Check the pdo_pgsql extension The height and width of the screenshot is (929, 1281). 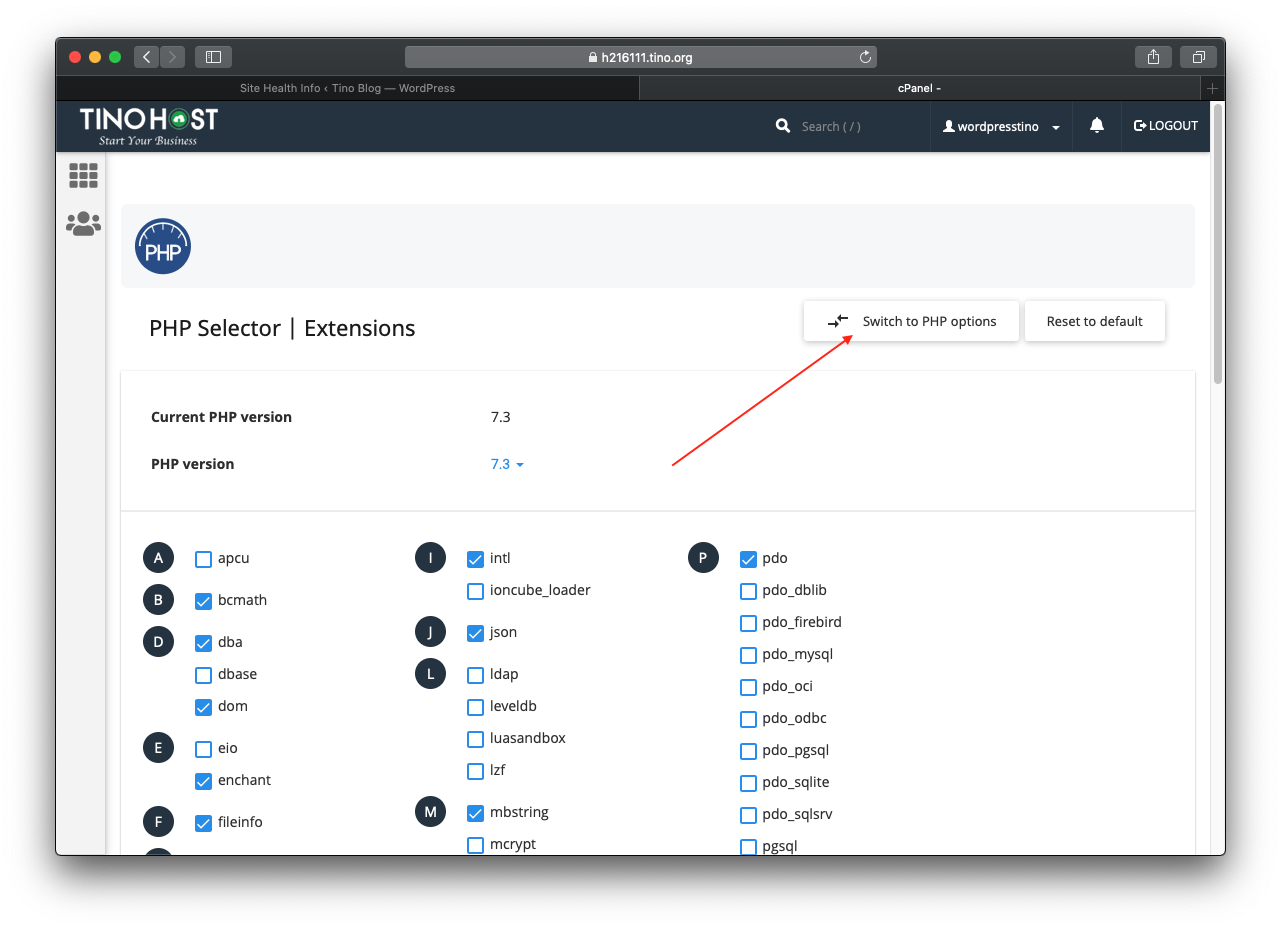tap(748, 751)
